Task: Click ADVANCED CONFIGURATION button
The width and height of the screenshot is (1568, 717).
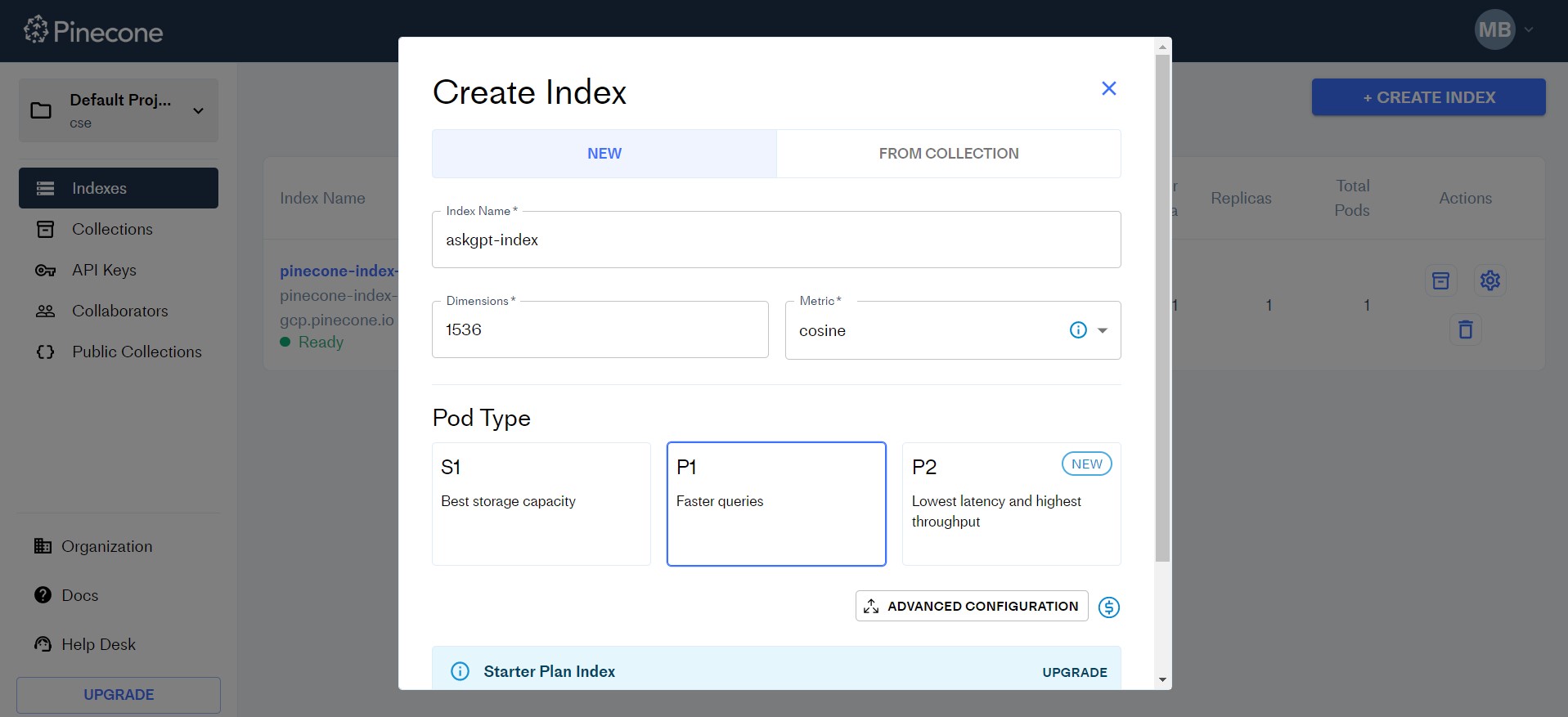Action: [x=972, y=606]
